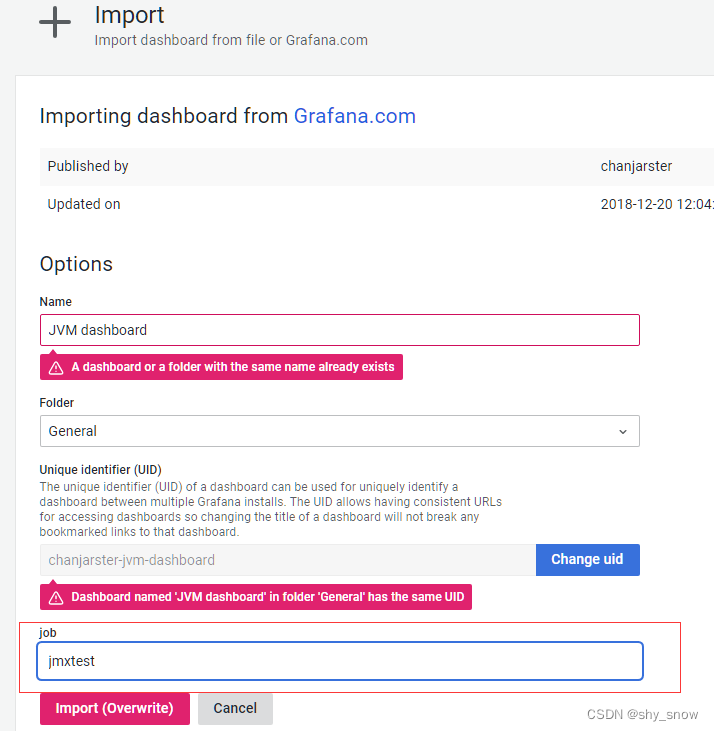Click the Import (Overwrite) button

(115, 708)
